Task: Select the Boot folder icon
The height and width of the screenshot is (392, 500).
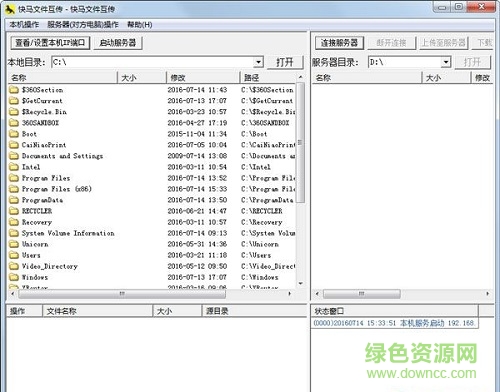Action: (x=14, y=134)
